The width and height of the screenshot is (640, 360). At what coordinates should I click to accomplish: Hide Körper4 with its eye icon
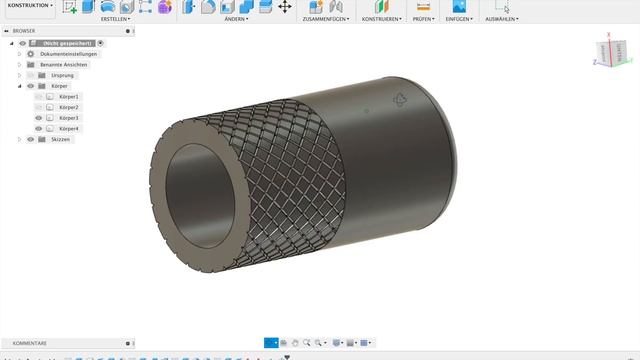point(38,129)
